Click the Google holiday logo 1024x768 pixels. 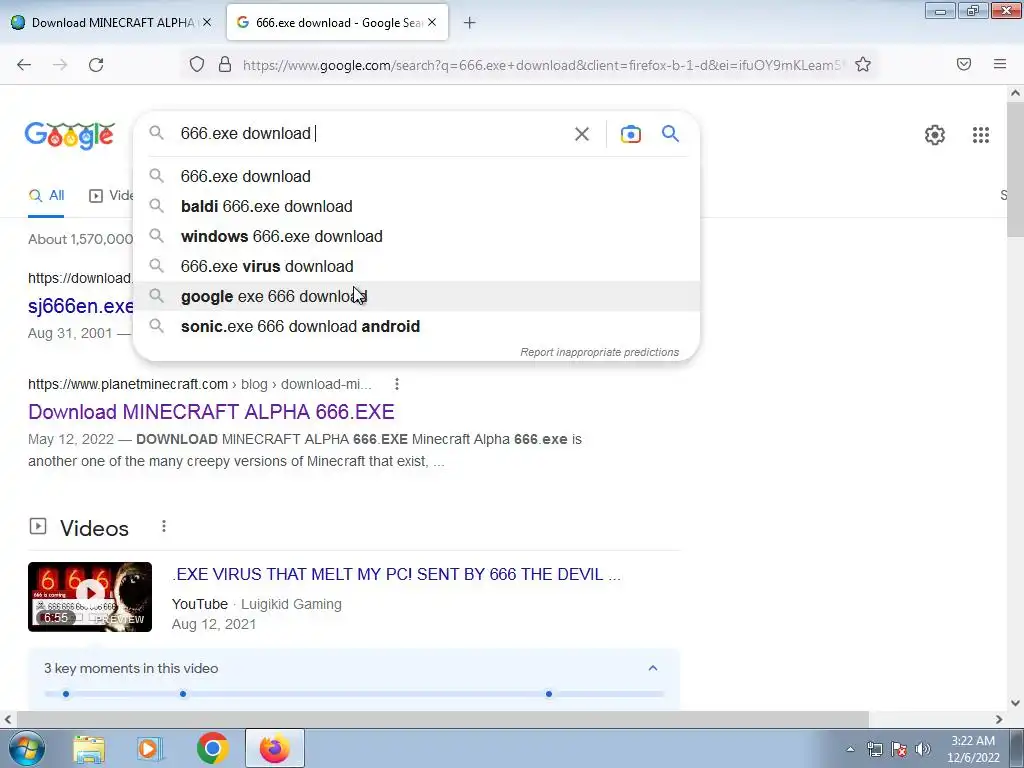pyautogui.click(x=70, y=135)
